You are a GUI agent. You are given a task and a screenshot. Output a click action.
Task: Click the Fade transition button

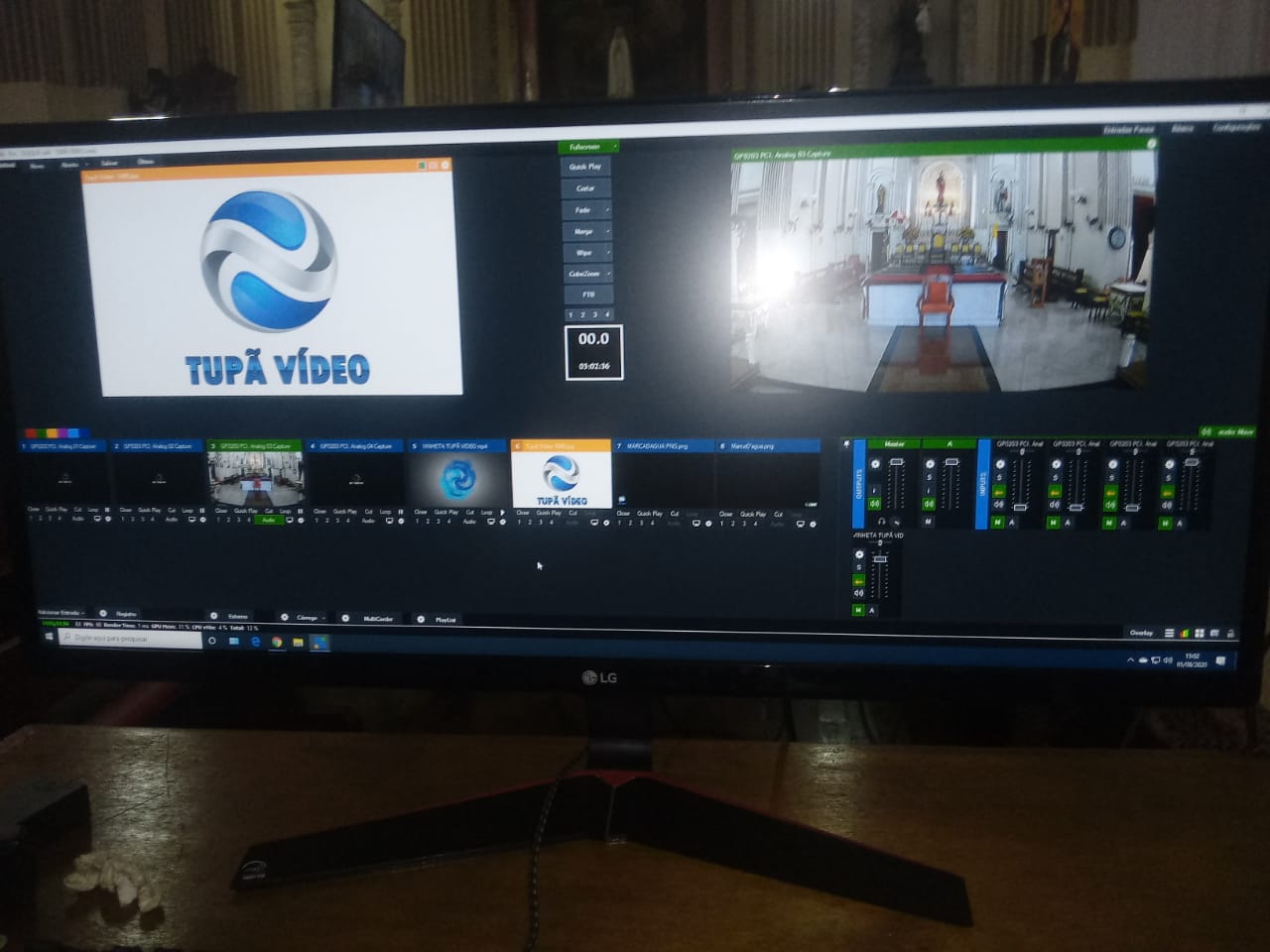[582, 210]
